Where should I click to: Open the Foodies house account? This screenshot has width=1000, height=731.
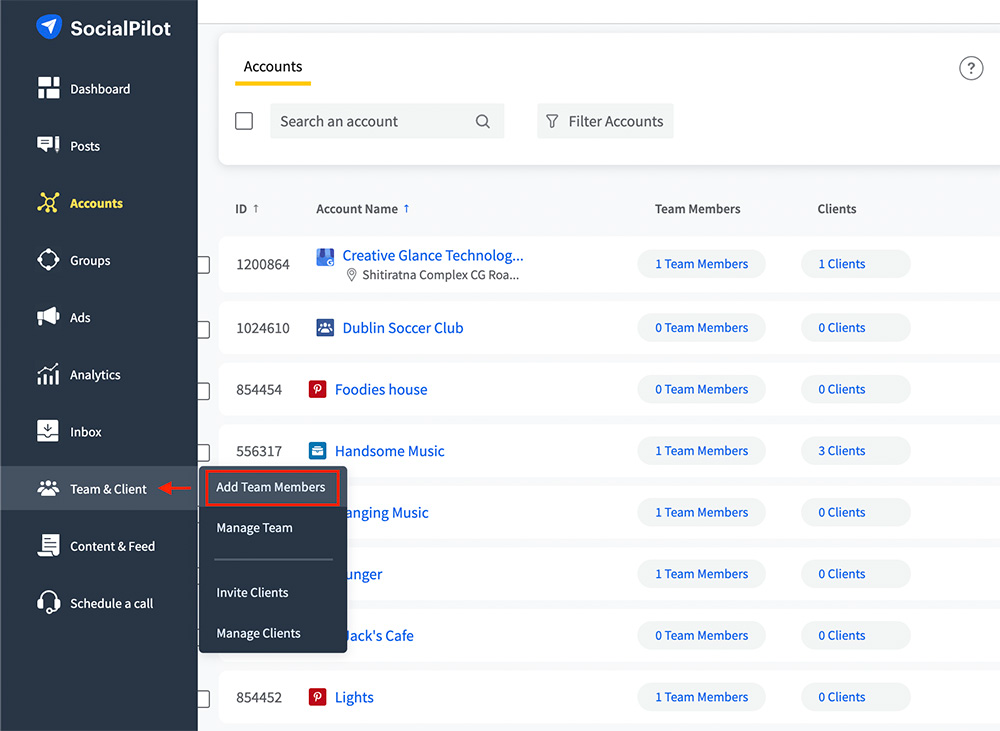point(381,390)
